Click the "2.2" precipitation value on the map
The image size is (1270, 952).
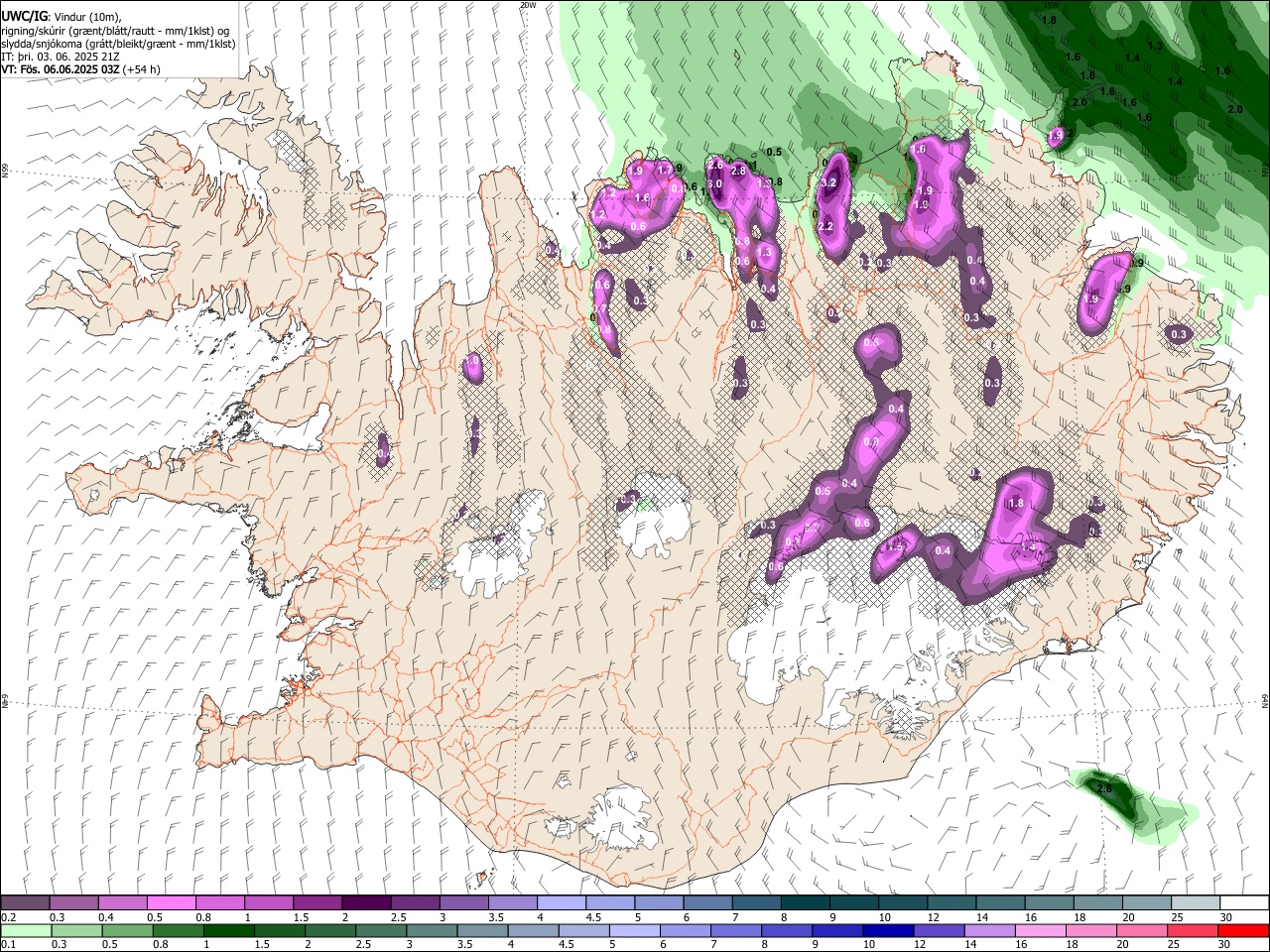click(825, 227)
